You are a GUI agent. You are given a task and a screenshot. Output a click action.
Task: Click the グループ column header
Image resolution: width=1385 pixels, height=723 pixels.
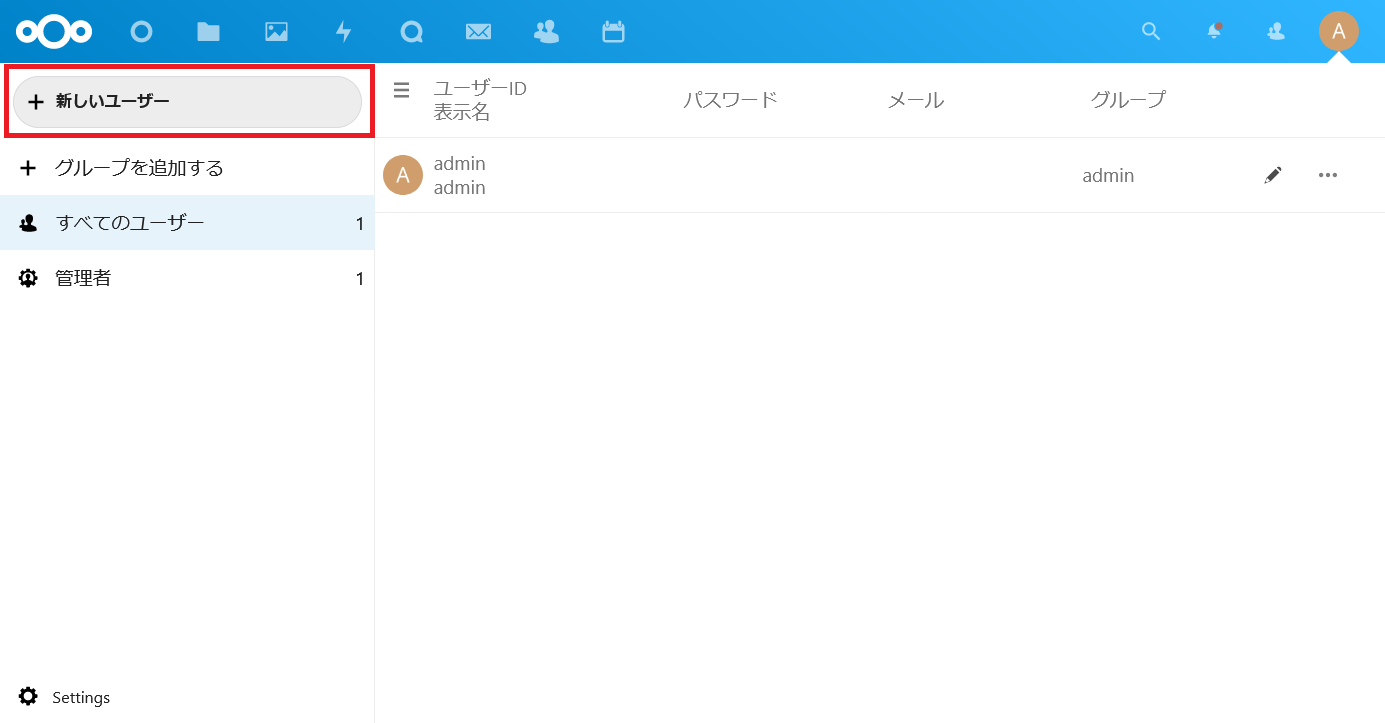pyautogui.click(x=1128, y=100)
